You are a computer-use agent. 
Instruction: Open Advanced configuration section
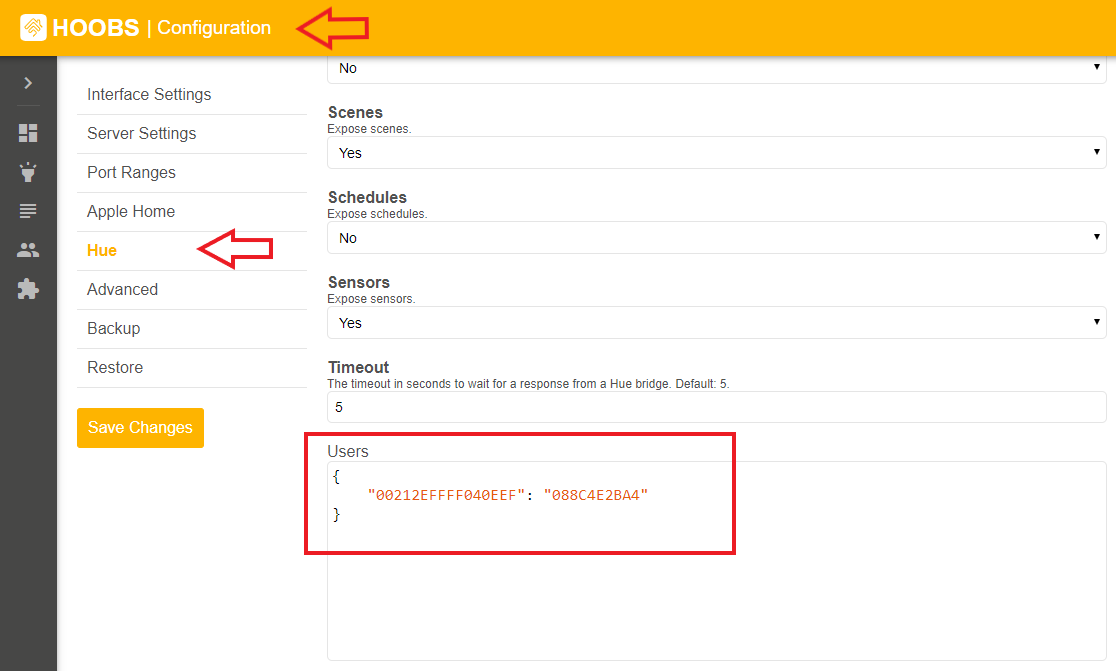click(x=191, y=290)
